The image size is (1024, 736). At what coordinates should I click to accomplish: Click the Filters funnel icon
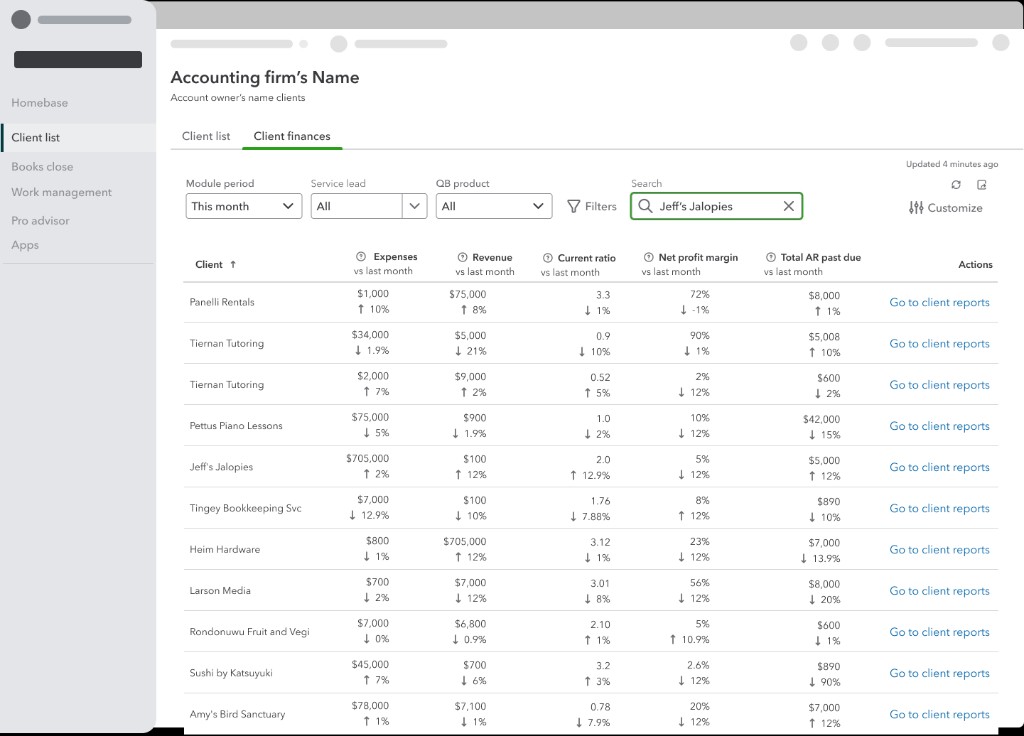click(x=573, y=206)
